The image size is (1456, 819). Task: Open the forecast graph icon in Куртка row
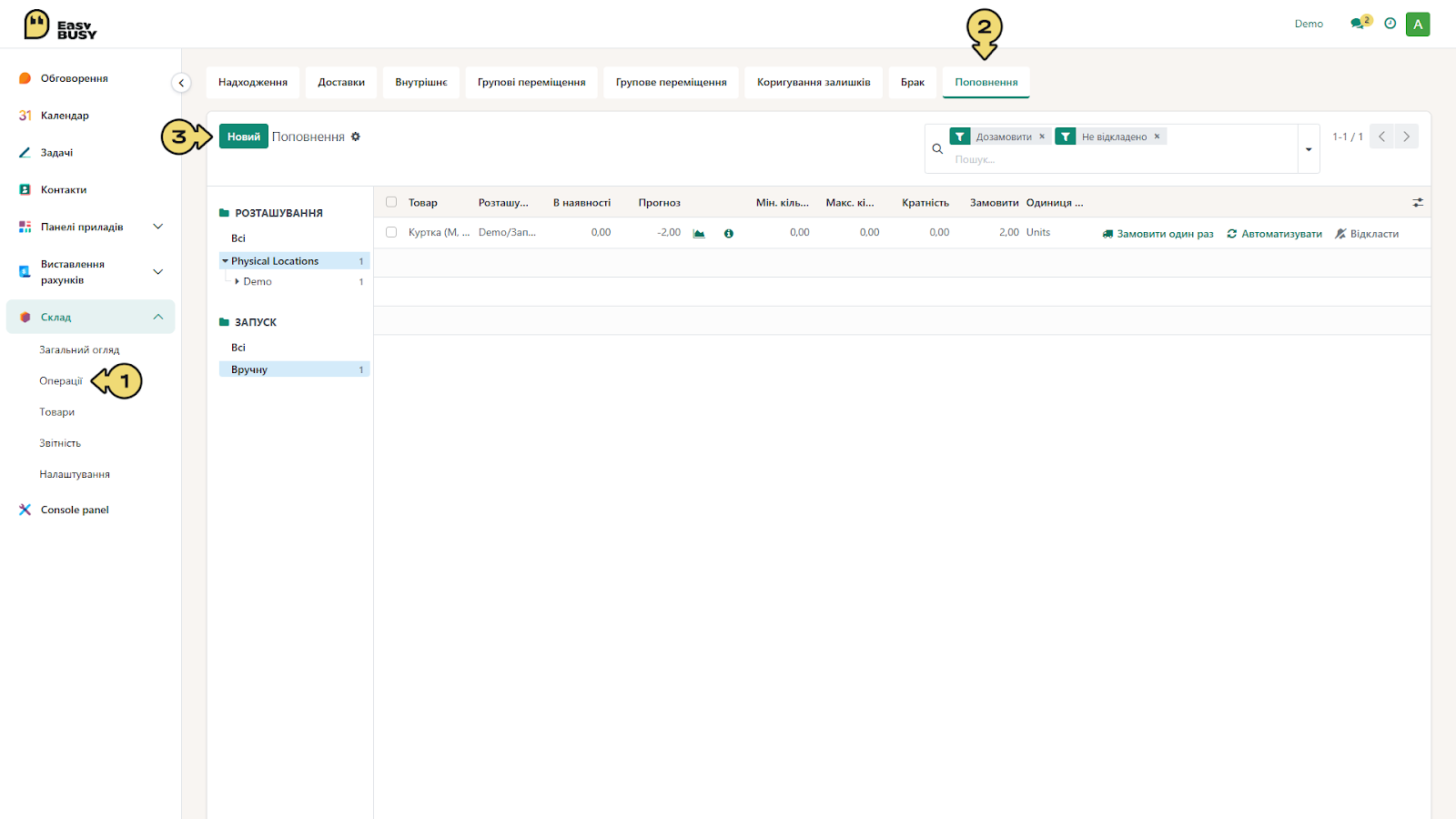699,234
